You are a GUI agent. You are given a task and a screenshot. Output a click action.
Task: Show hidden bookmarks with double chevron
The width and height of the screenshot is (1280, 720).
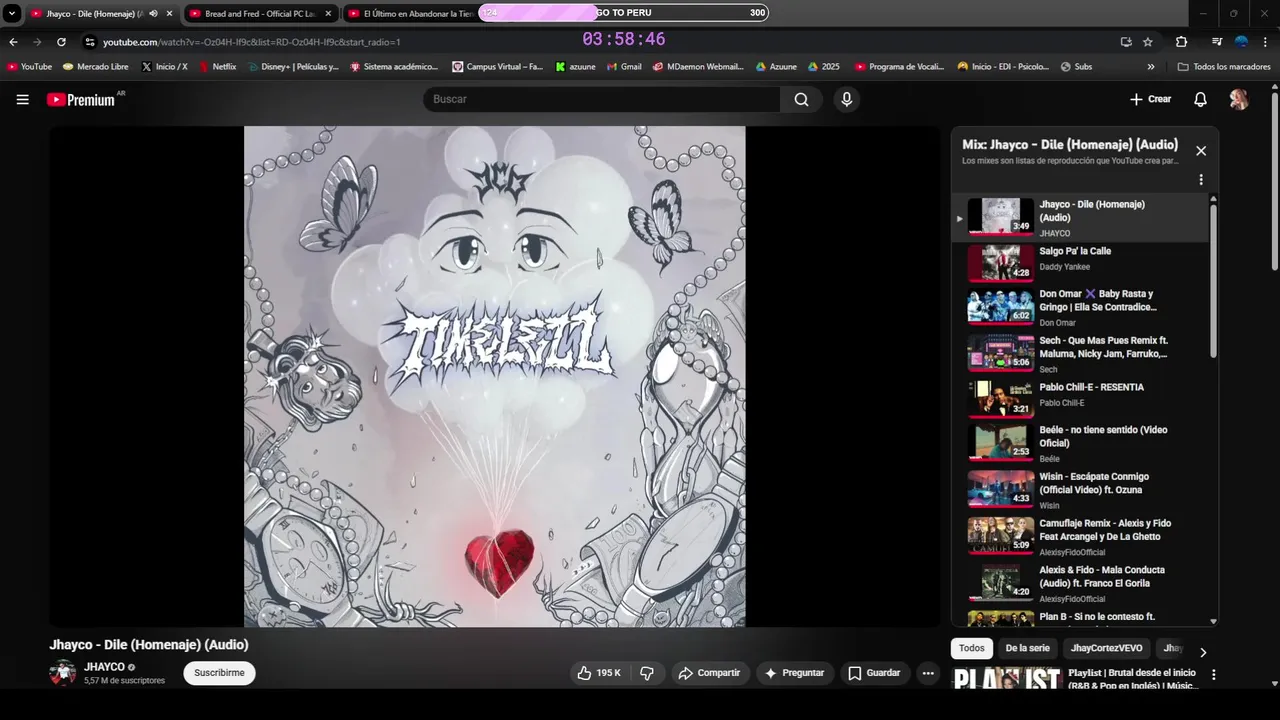(1151, 67)
